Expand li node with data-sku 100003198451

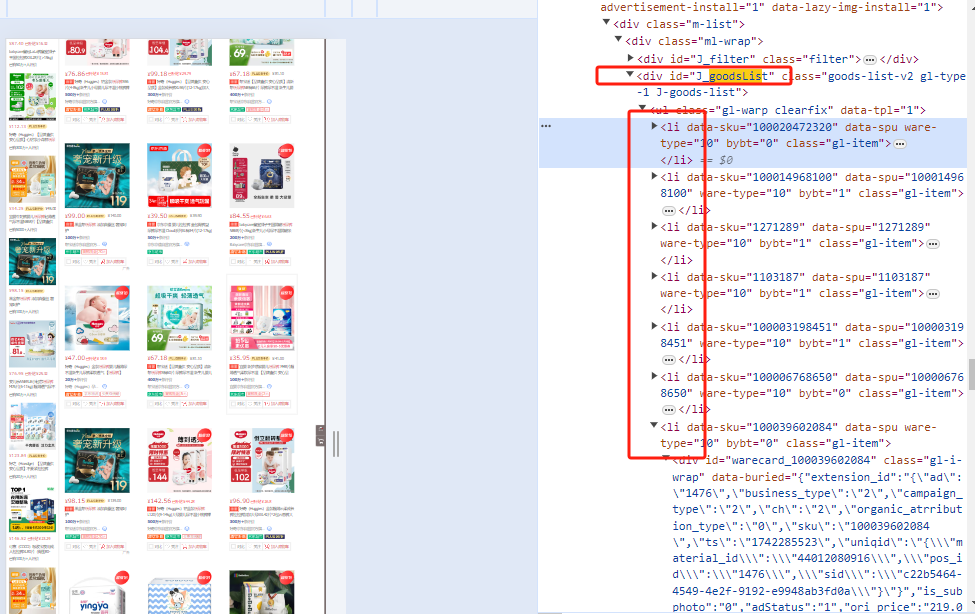click(654, 325)
